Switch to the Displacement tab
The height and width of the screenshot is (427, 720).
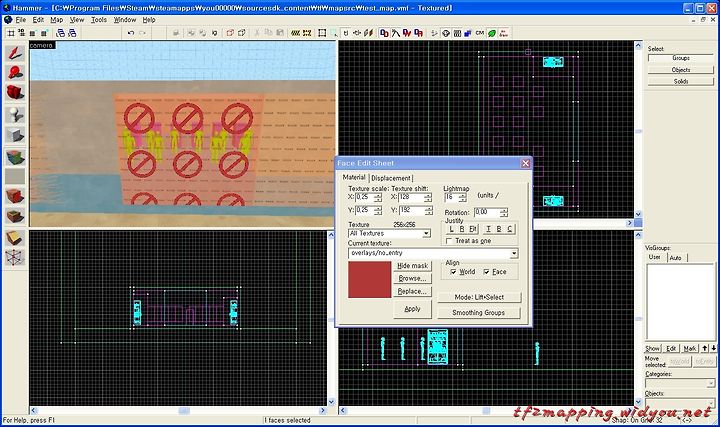click(x=391, y=178)
